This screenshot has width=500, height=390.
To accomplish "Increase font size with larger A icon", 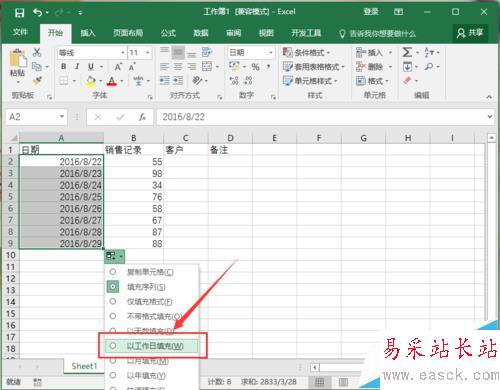I will coord(118,67).
